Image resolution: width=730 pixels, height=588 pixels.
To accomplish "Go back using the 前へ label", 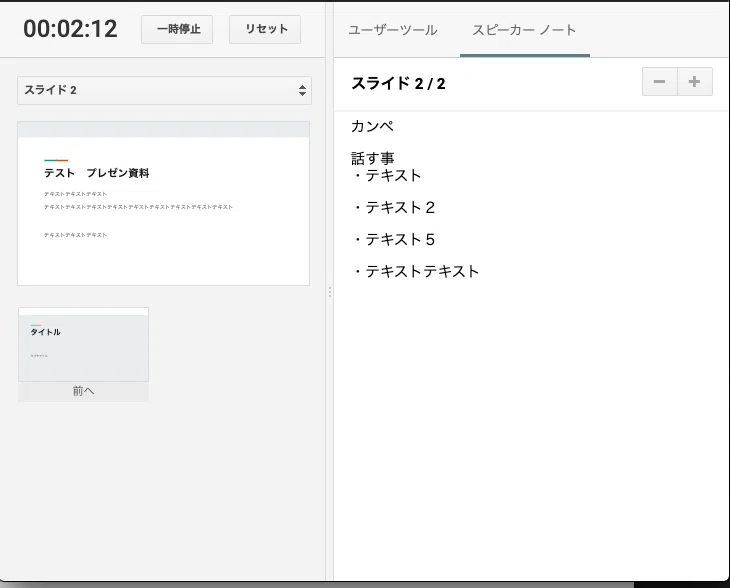I will [x=83, y=391].
